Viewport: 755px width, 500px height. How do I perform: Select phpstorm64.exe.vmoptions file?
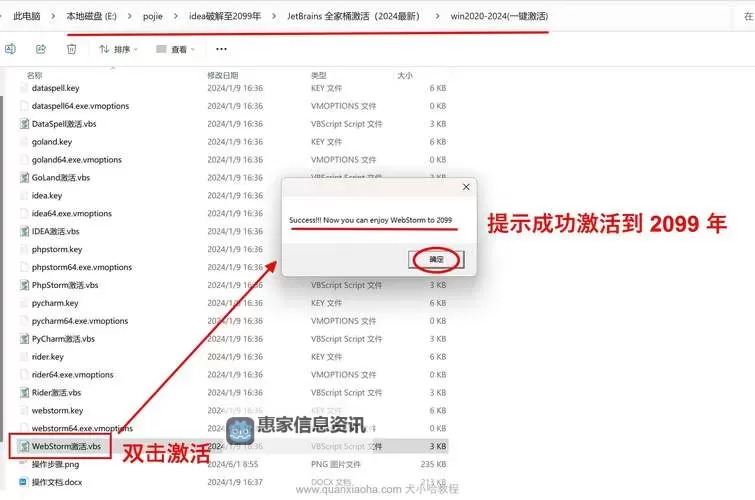(x=82, y=267)
